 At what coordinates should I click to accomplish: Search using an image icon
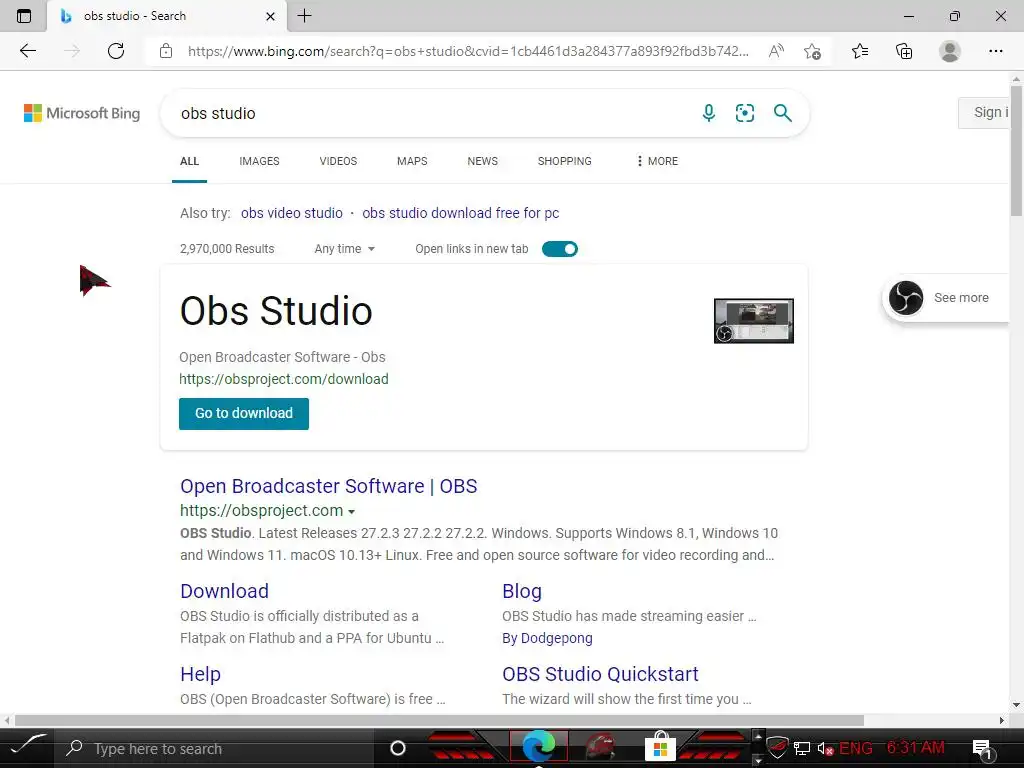744,113
